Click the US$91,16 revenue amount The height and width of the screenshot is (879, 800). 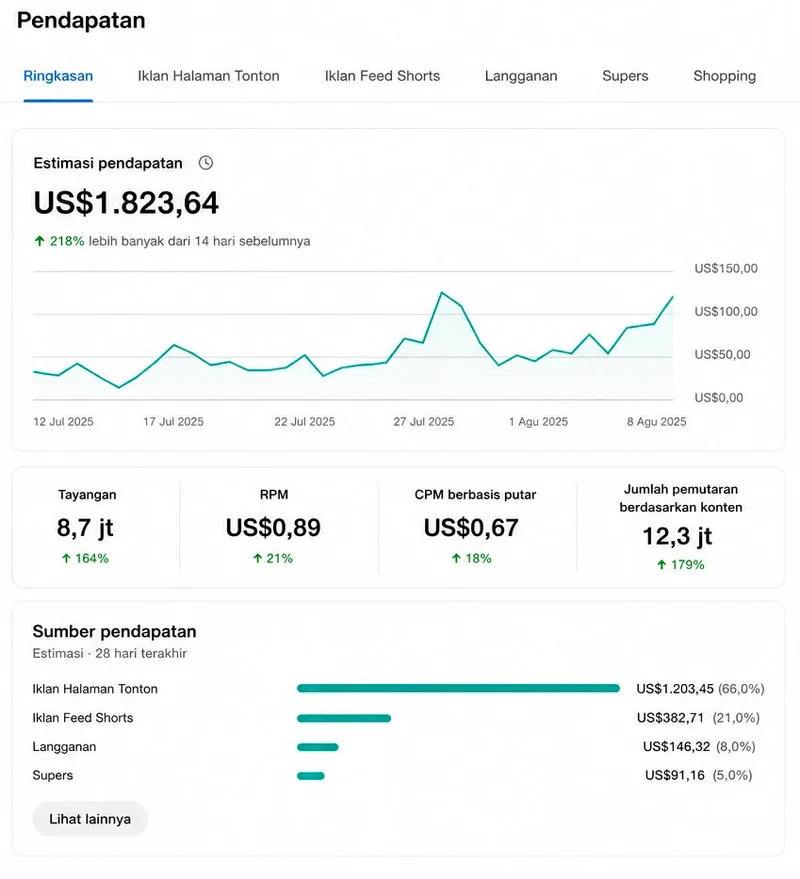point(675,775)
